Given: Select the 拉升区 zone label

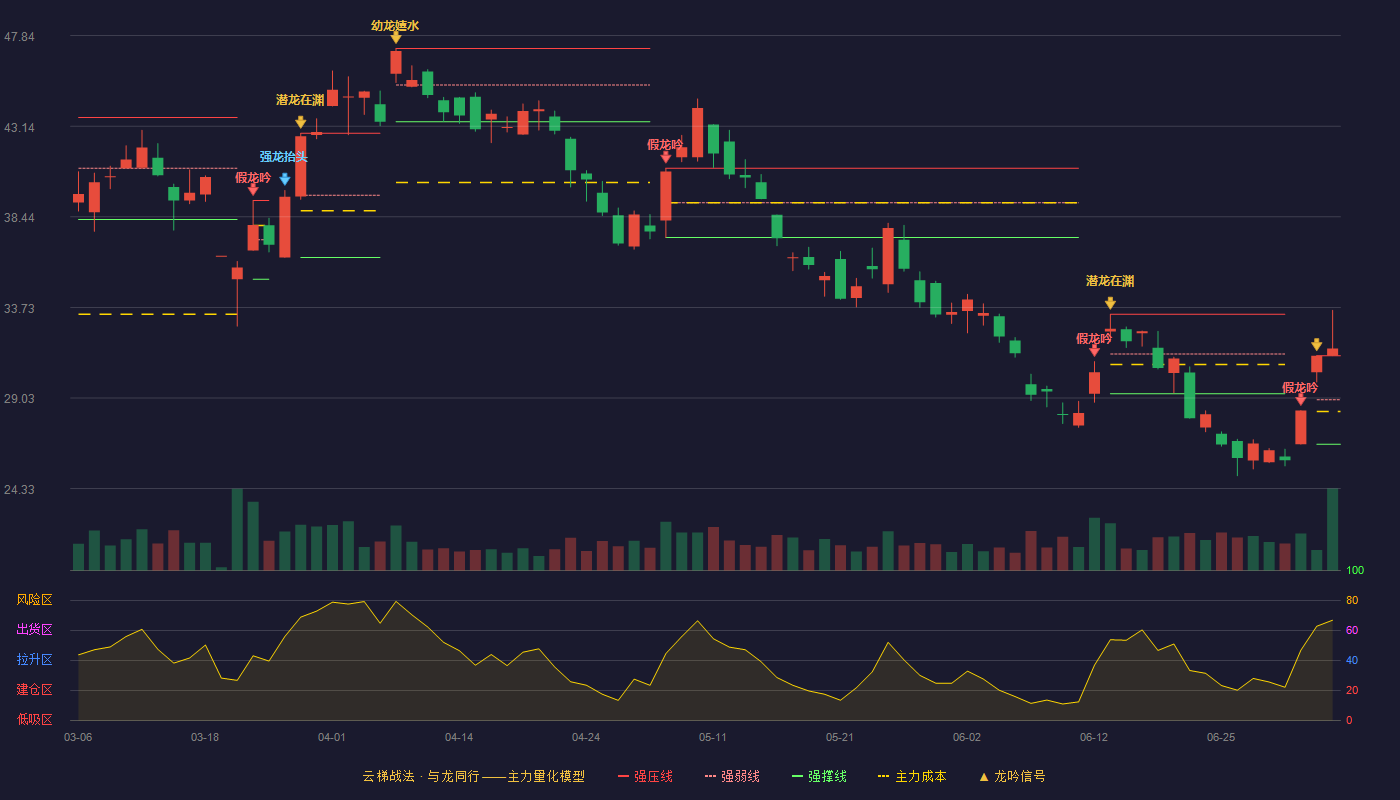Looking at the screenshot, I should point(34,660).
